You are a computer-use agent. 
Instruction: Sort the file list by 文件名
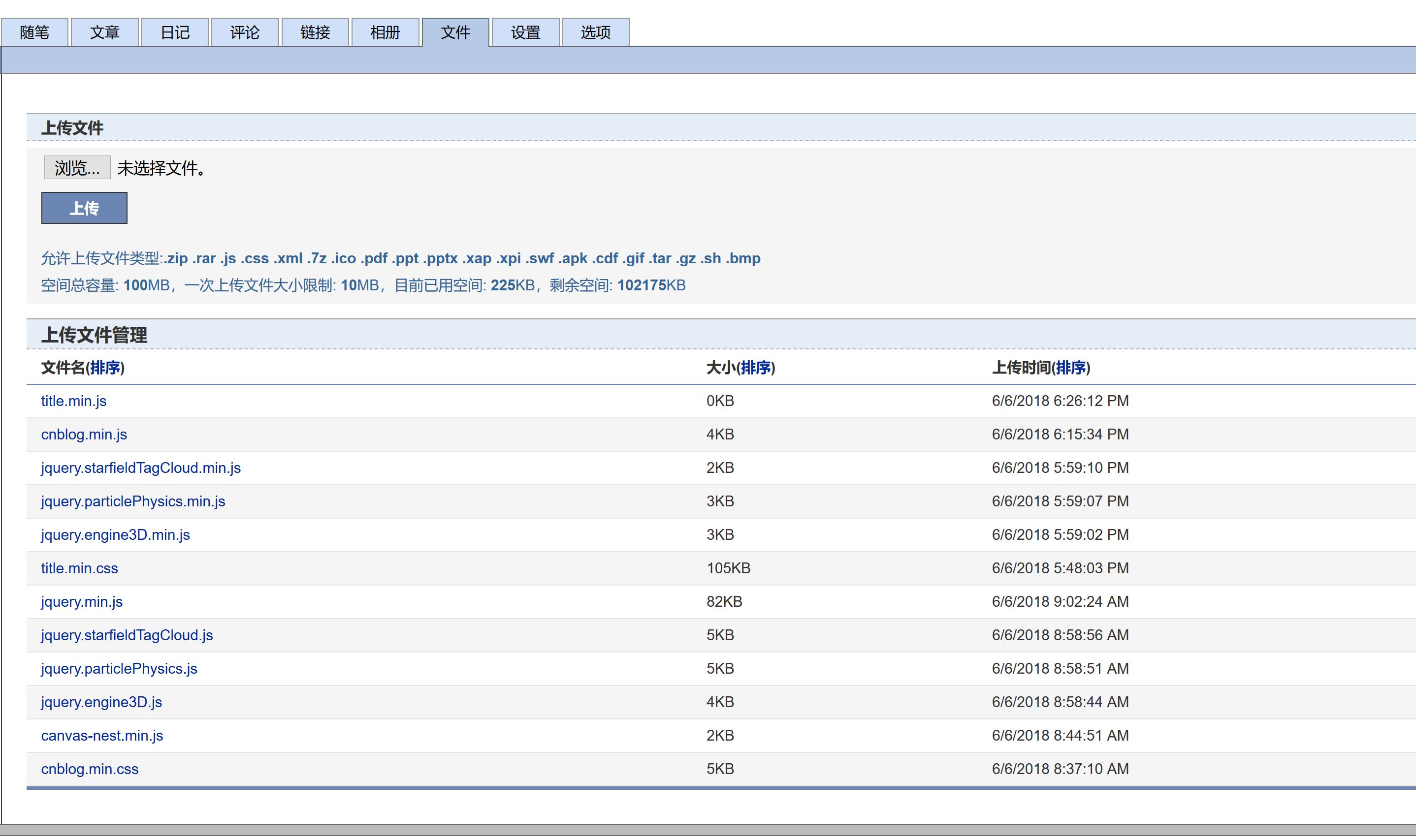point(105,369)
